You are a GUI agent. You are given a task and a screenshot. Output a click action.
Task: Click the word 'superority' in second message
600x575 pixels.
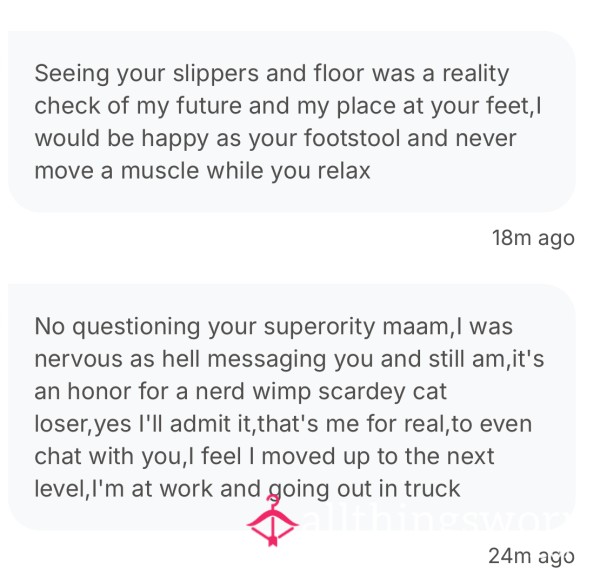[319, 327]
